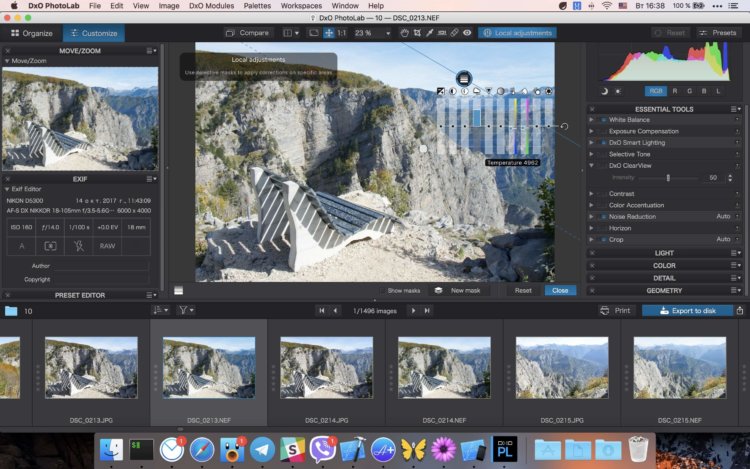Open the Palettes menu
This screenshot has height=469, width=750.
(257, 6)
